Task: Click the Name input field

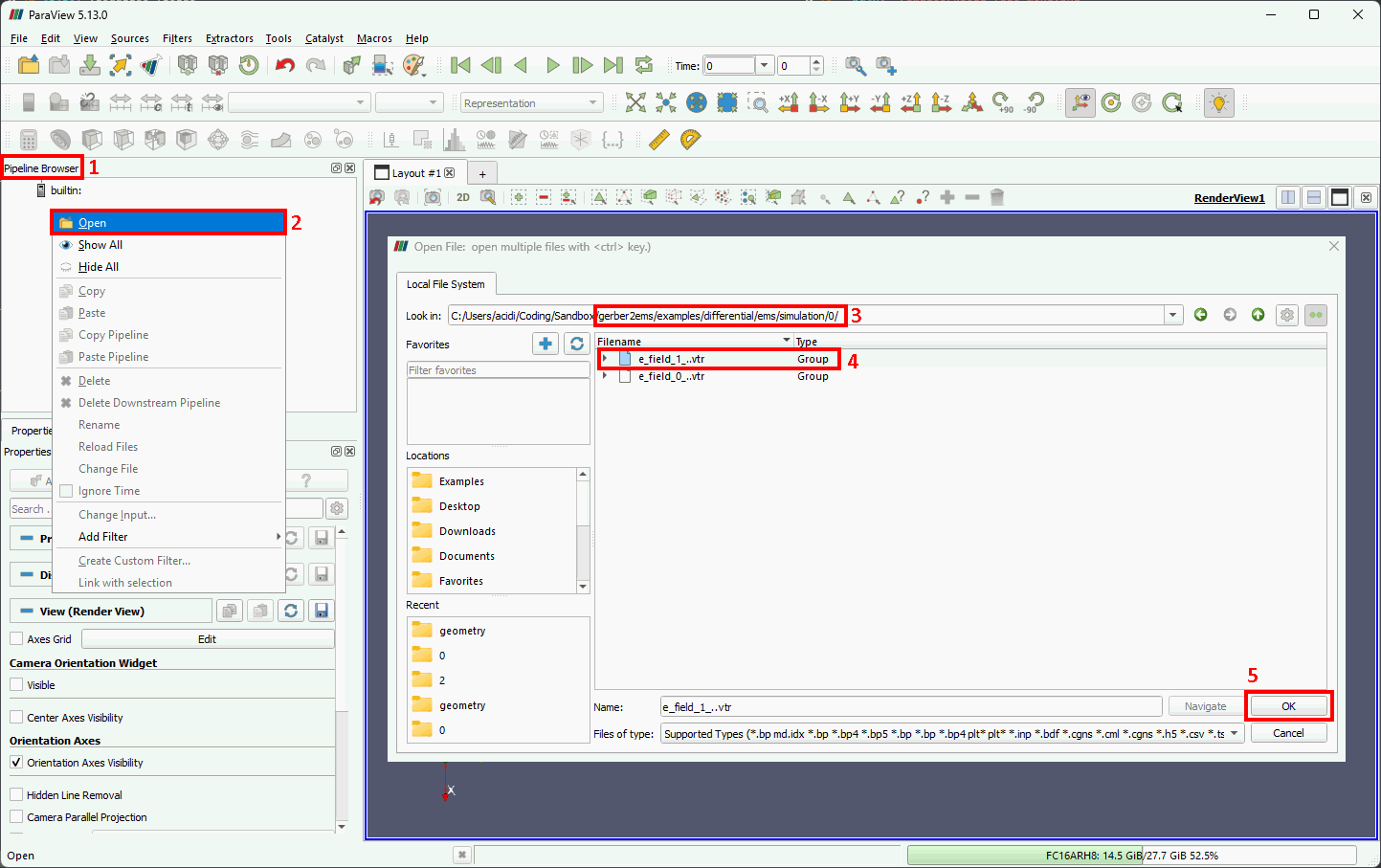Action: pyautogui.click(x=911, y=706)
